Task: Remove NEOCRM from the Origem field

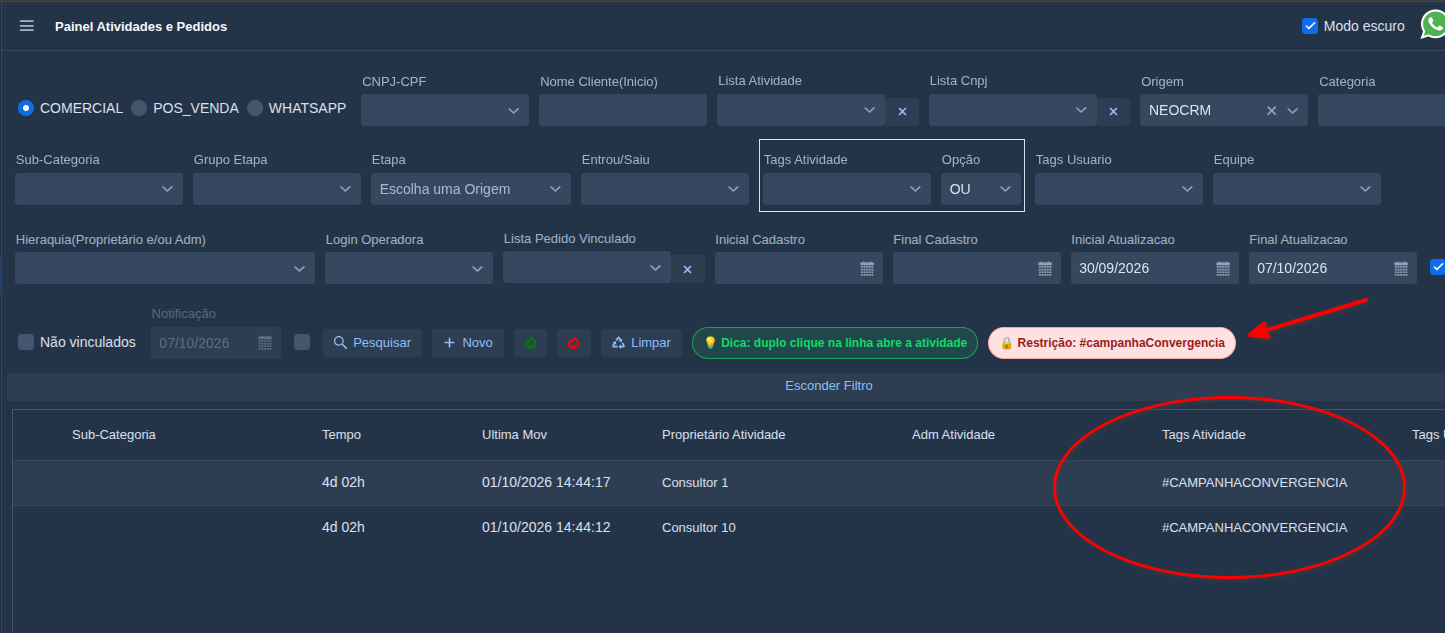Action: tap(1272, 110)
